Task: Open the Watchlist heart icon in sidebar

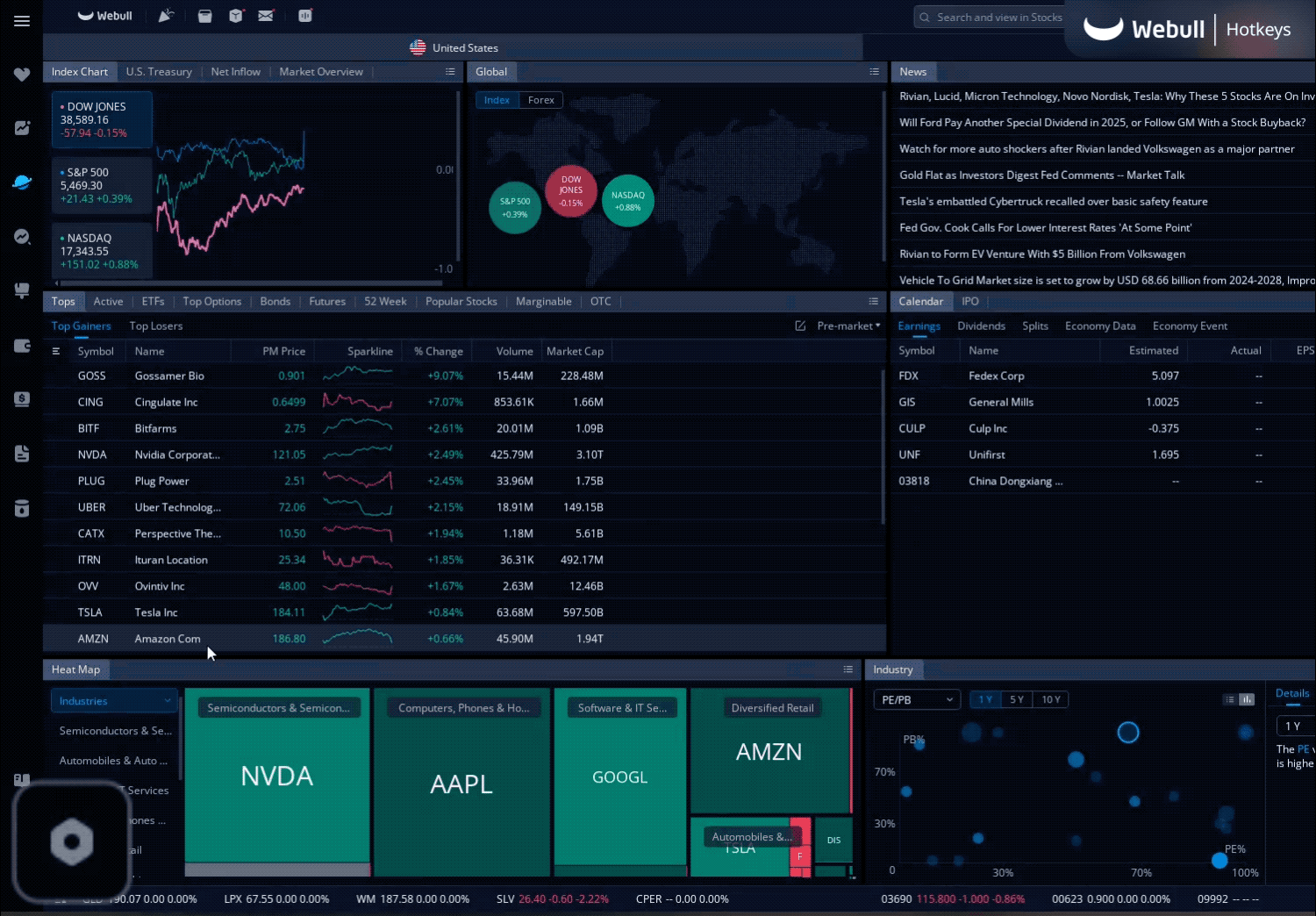Action: coord(21,75)
